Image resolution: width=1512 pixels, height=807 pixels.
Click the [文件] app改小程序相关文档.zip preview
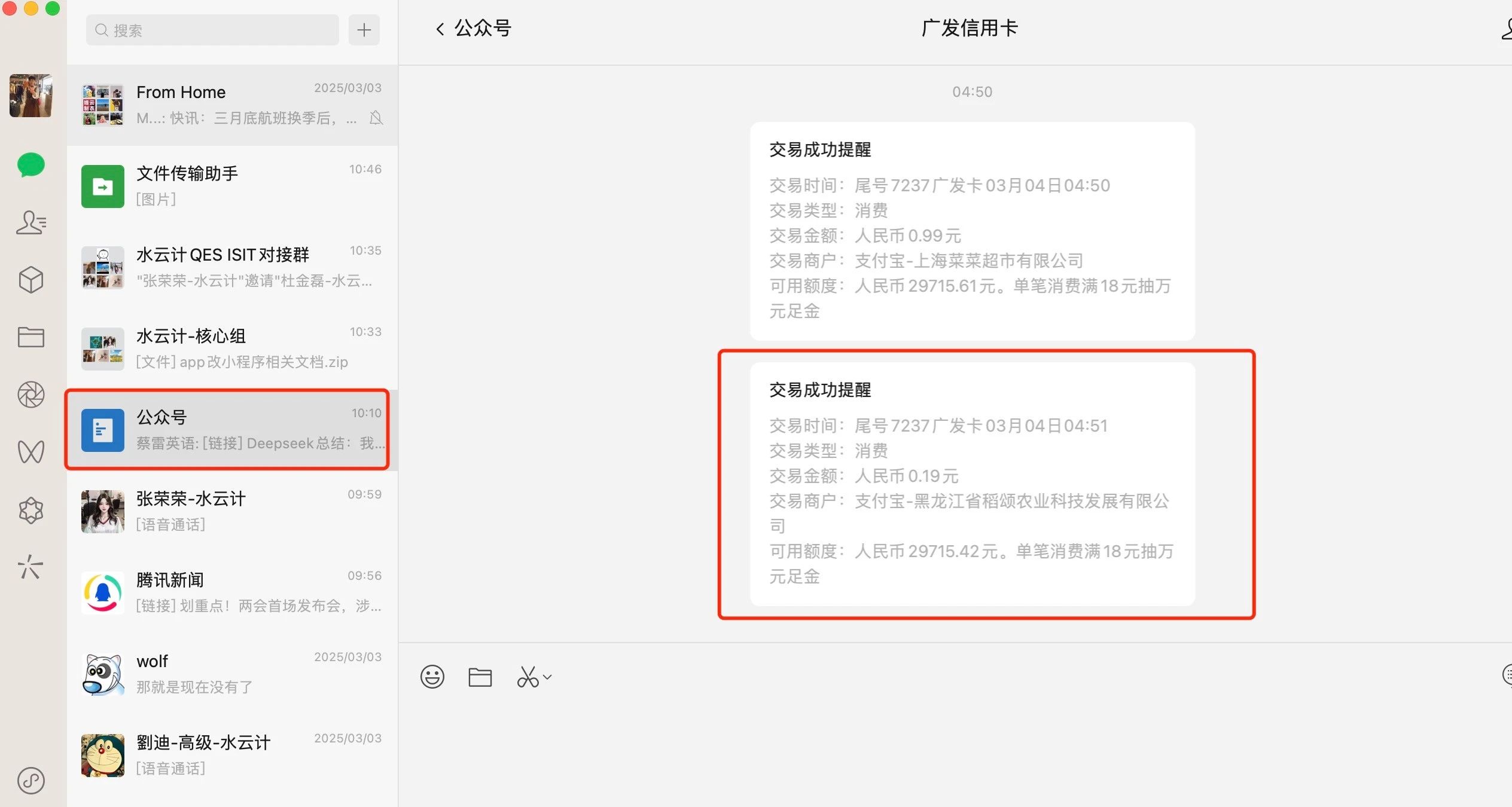(x=242, y=362)
